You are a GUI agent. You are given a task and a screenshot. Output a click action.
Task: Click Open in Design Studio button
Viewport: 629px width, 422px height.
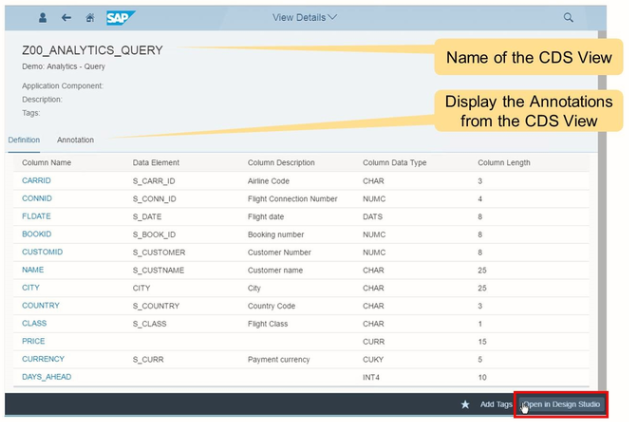[x=561, y=405]
